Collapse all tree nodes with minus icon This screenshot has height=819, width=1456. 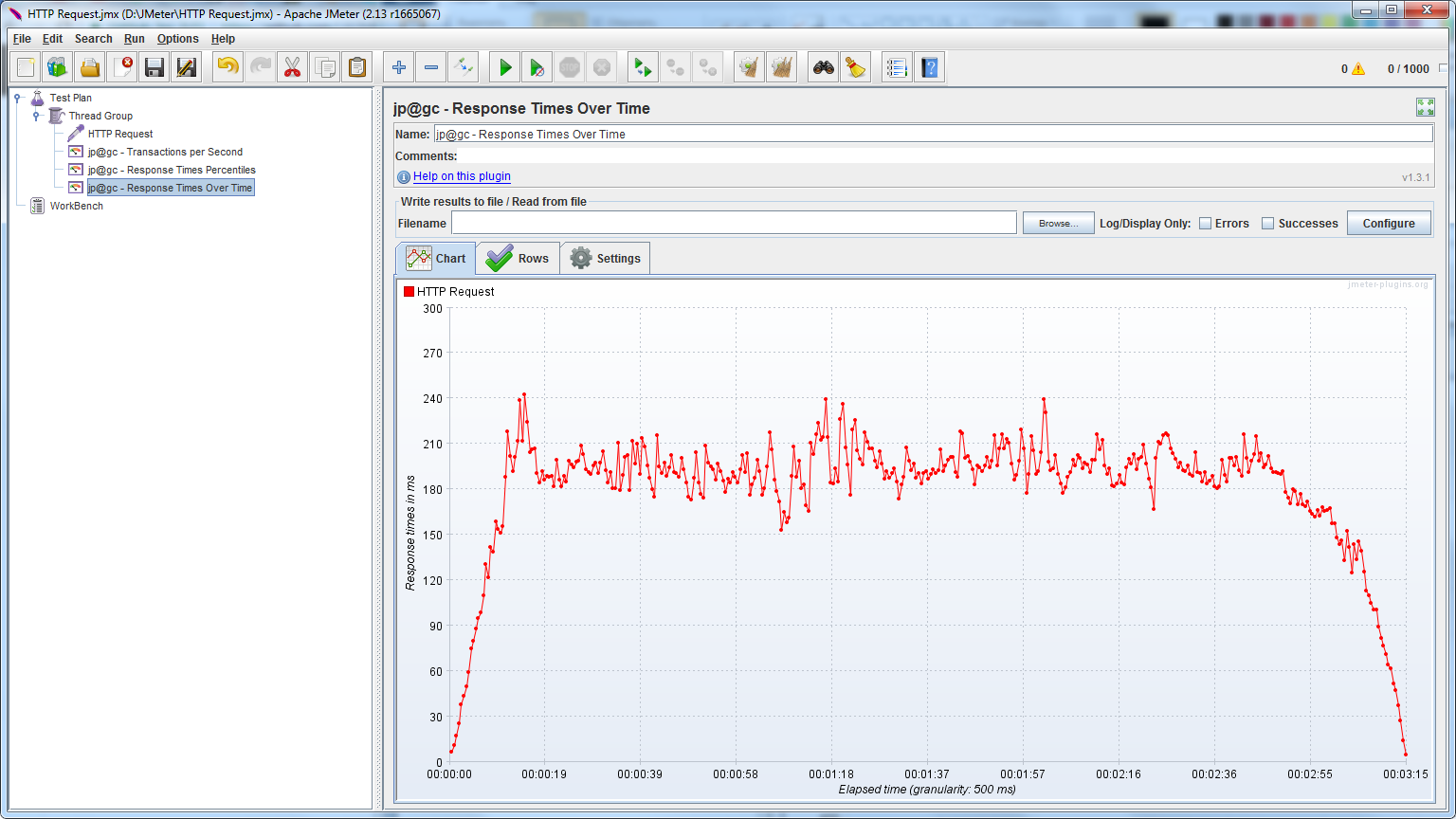coord(431,67)
